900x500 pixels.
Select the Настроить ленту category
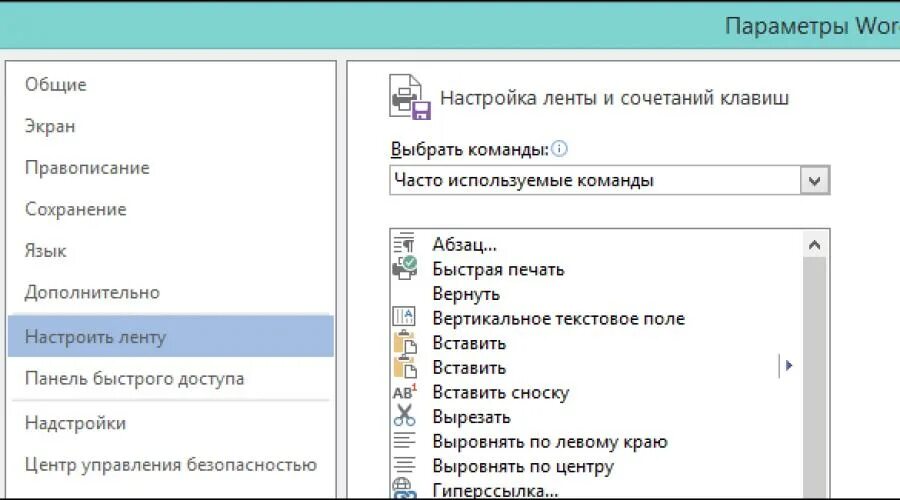tap(170, 337)
